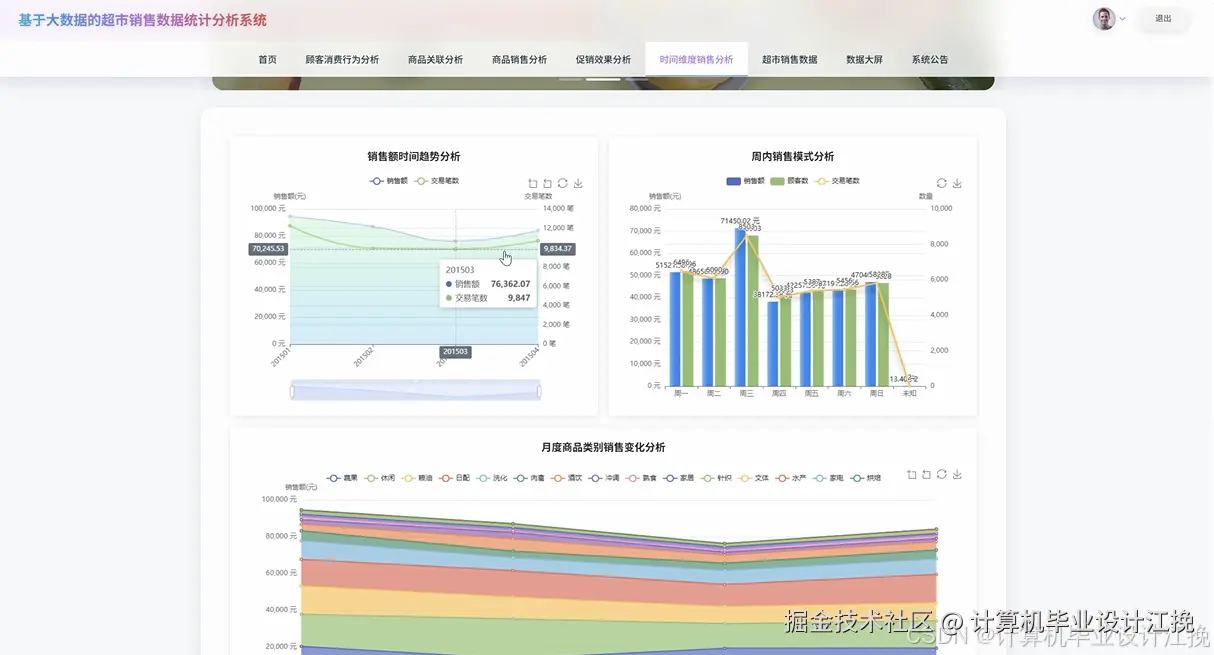
Task: Toggle 交易笔数 series in weekly chart legend
Action: [x=838, y=181]
